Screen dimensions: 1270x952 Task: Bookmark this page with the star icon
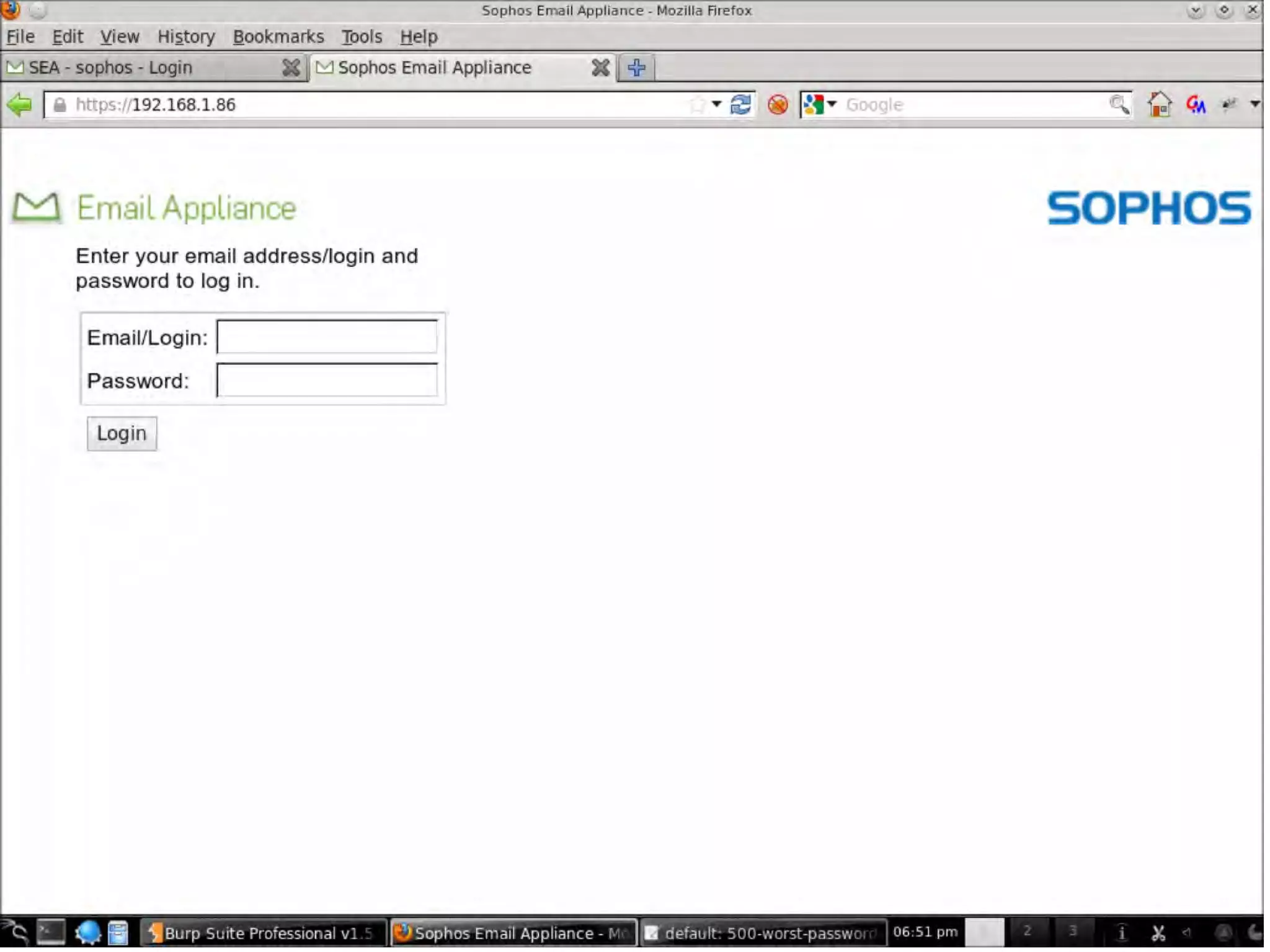(x=697, y=104)
